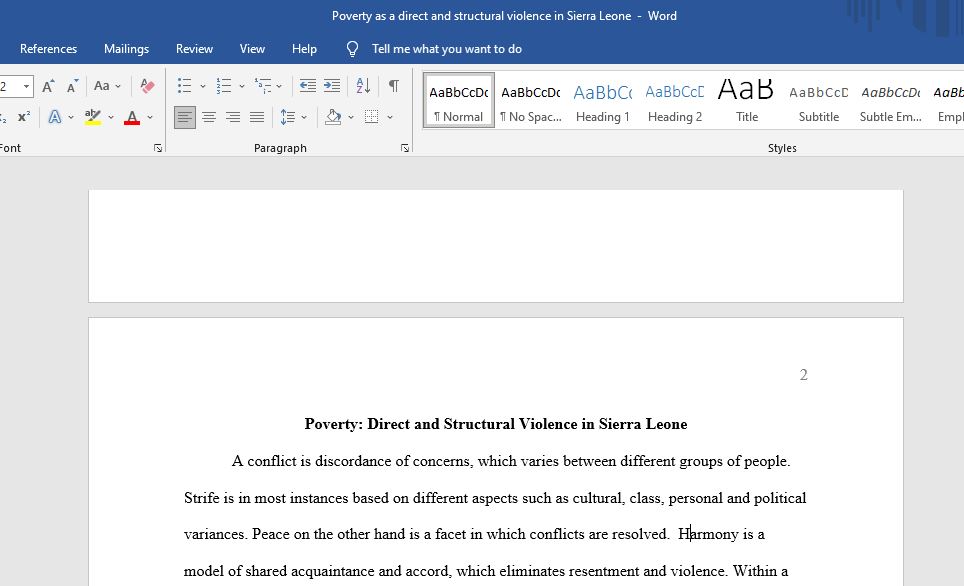Image resolution: width=964 pixels, height=586 pixels.
Task: Expand the bullet library dropdown arrow
Action: 203,86
